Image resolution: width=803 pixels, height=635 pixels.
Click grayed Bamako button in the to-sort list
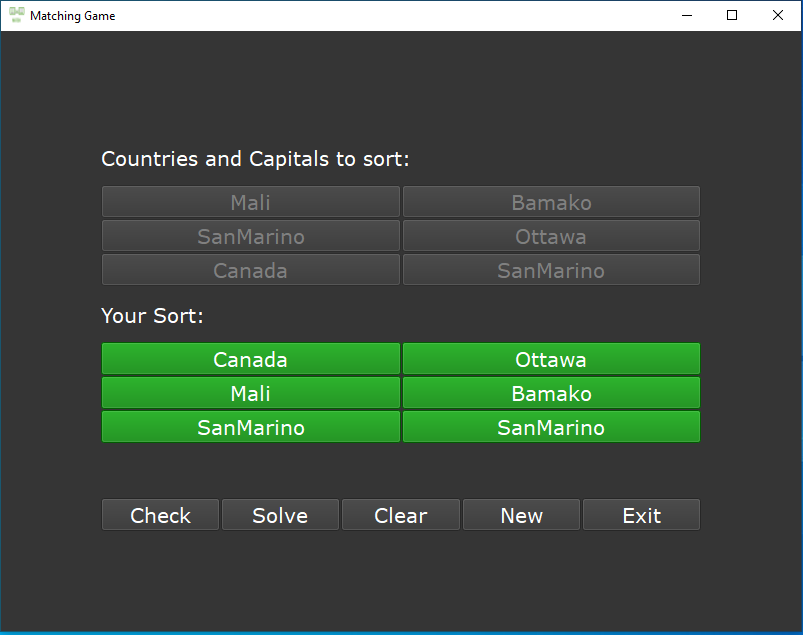[x=551, y=202]
